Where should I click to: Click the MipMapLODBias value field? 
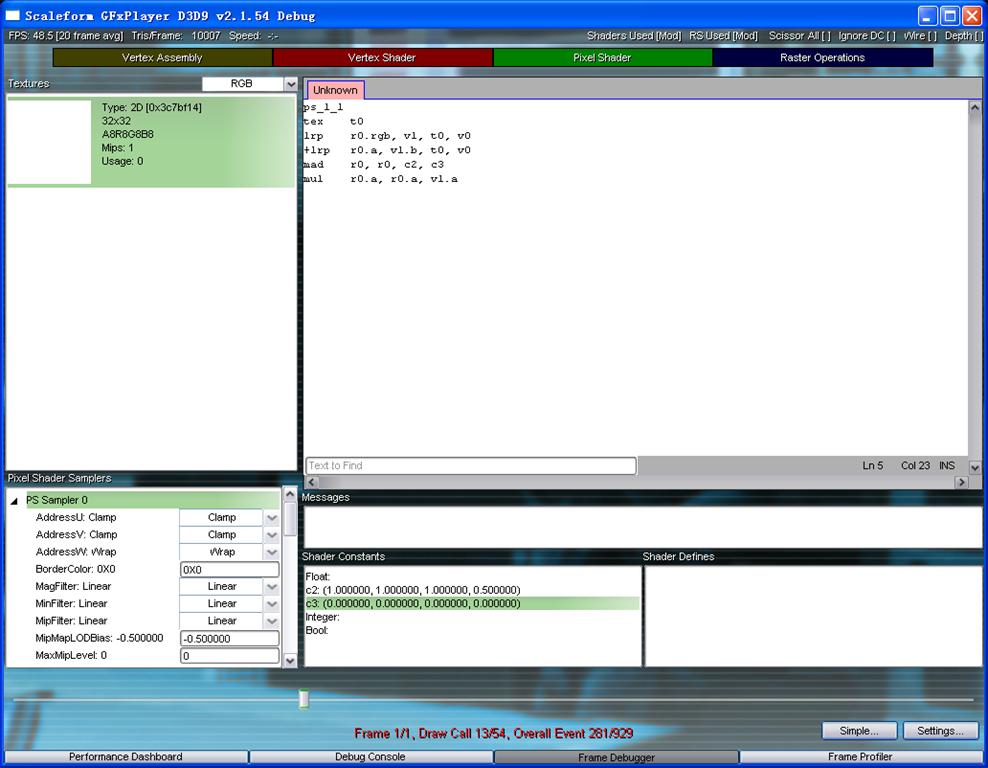[229, 638]
